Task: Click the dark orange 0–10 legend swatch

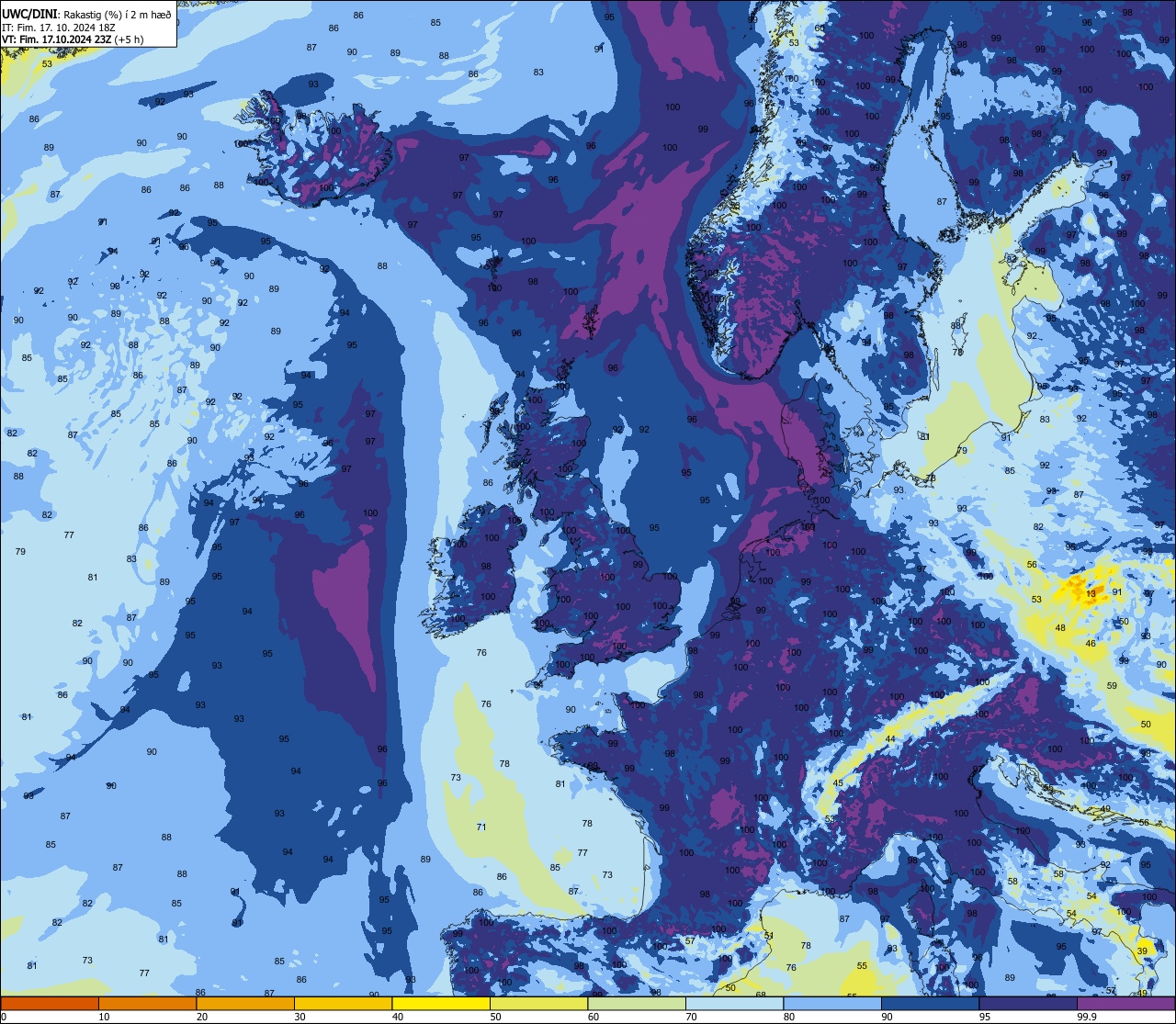Action: pyautogui.click(x=50, y=1003)
